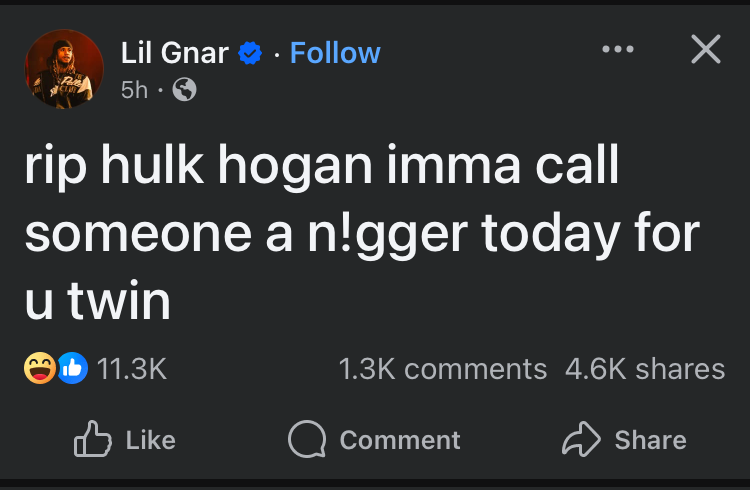View the 11.3K reactions list
Image resolution: width=750 pixels, height=490 pixels.
coord(131,369)
